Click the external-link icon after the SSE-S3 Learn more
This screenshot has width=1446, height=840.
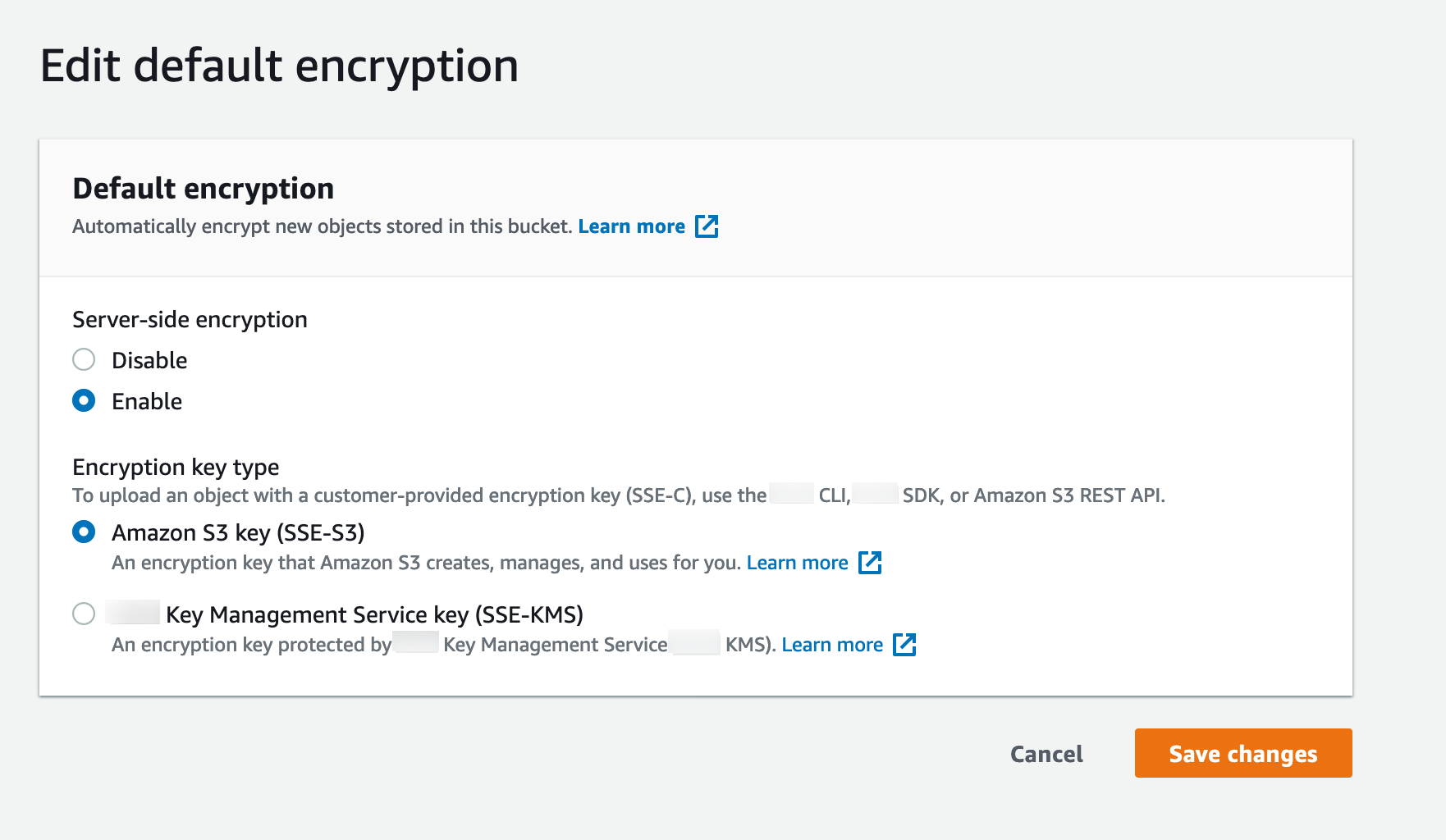coord(870,563)
